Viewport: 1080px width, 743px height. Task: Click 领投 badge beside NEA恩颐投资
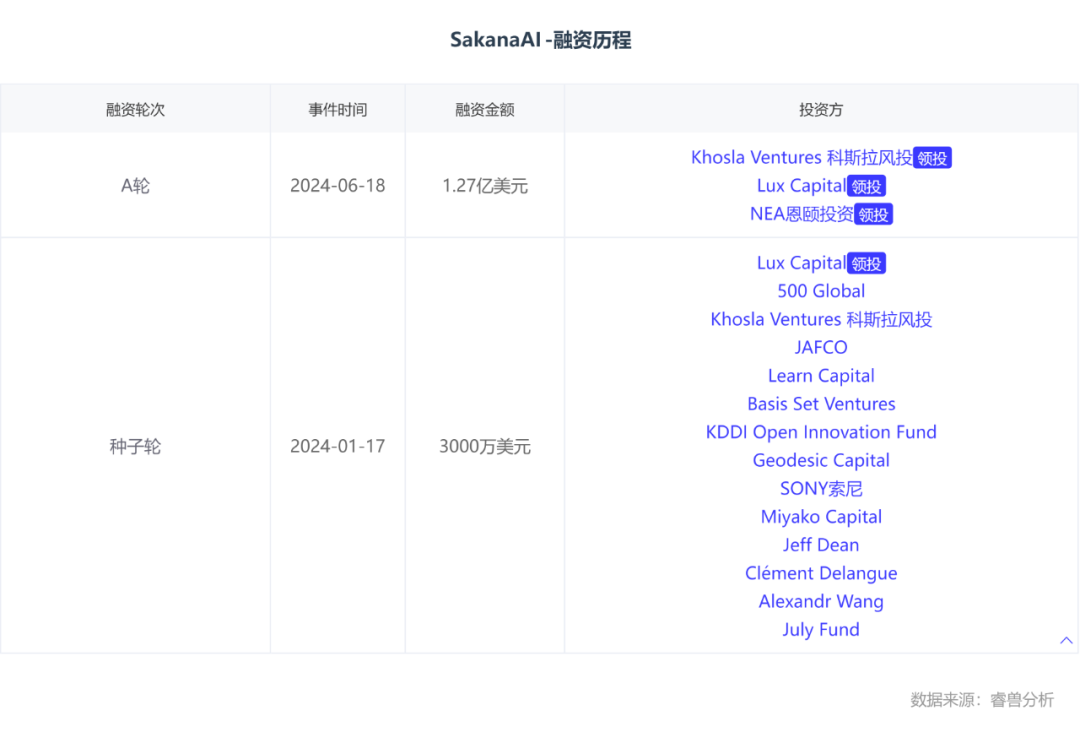(x=873, y=214)
